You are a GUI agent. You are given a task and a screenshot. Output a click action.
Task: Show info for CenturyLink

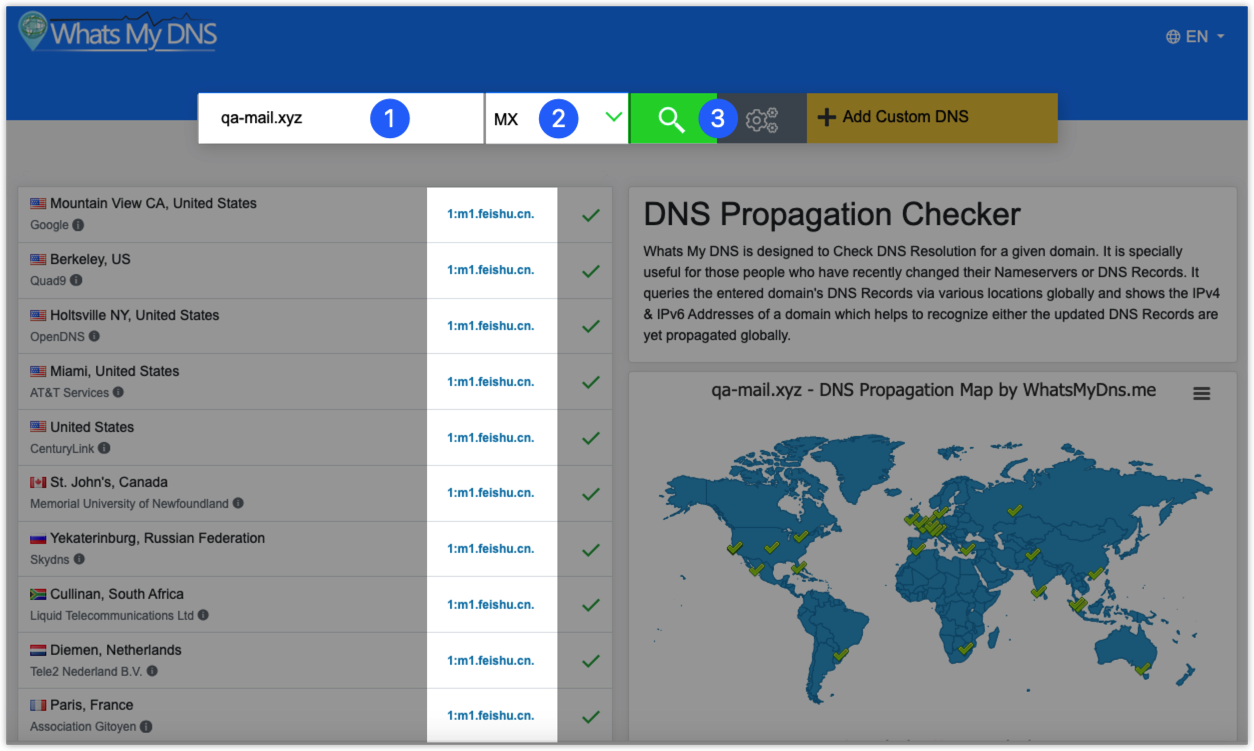(104, 449)
